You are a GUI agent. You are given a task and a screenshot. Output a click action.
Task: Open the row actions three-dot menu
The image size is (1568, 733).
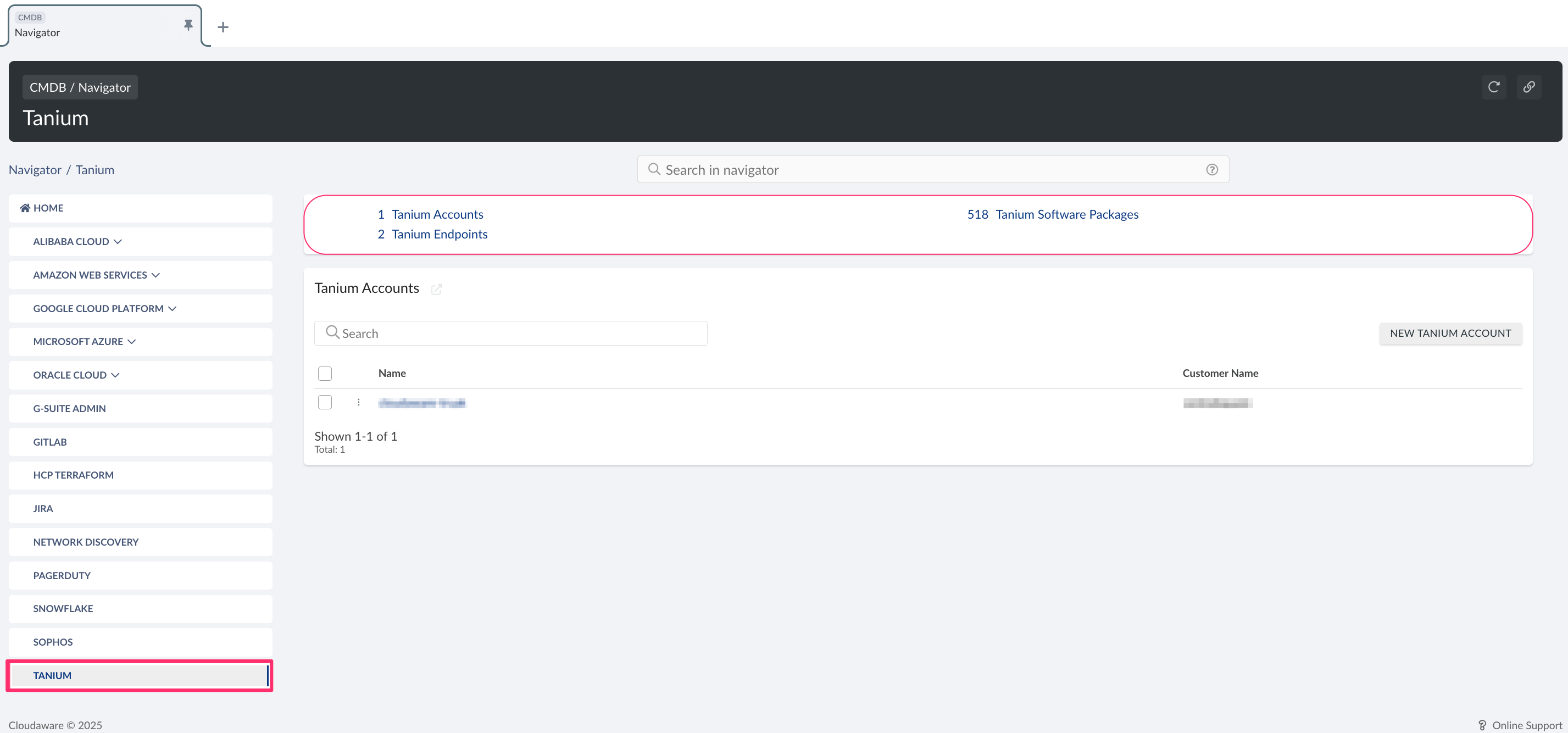[x=359, y=402]
